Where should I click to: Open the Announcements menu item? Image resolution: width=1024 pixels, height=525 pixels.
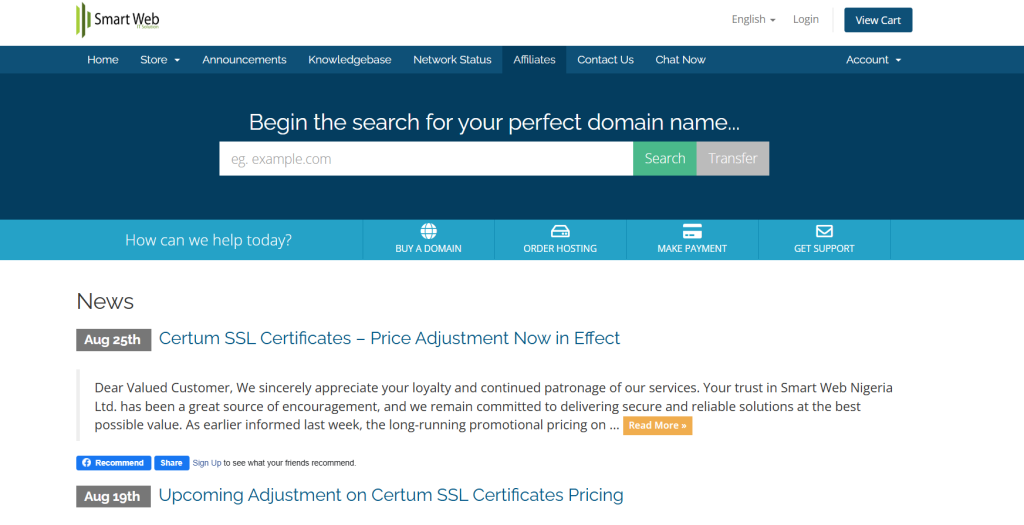(x=244, y=60)
